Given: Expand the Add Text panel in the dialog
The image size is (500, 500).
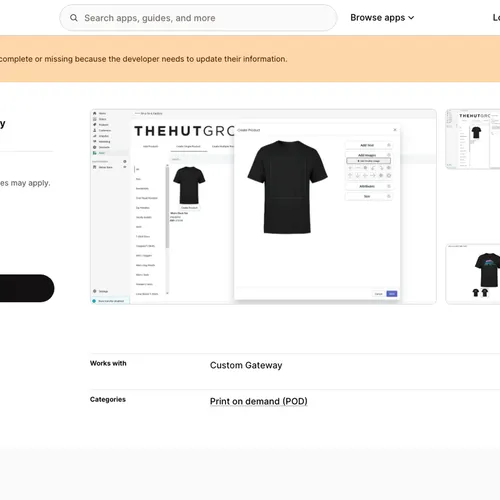Looking at the screenshot, I should [368, 145].
